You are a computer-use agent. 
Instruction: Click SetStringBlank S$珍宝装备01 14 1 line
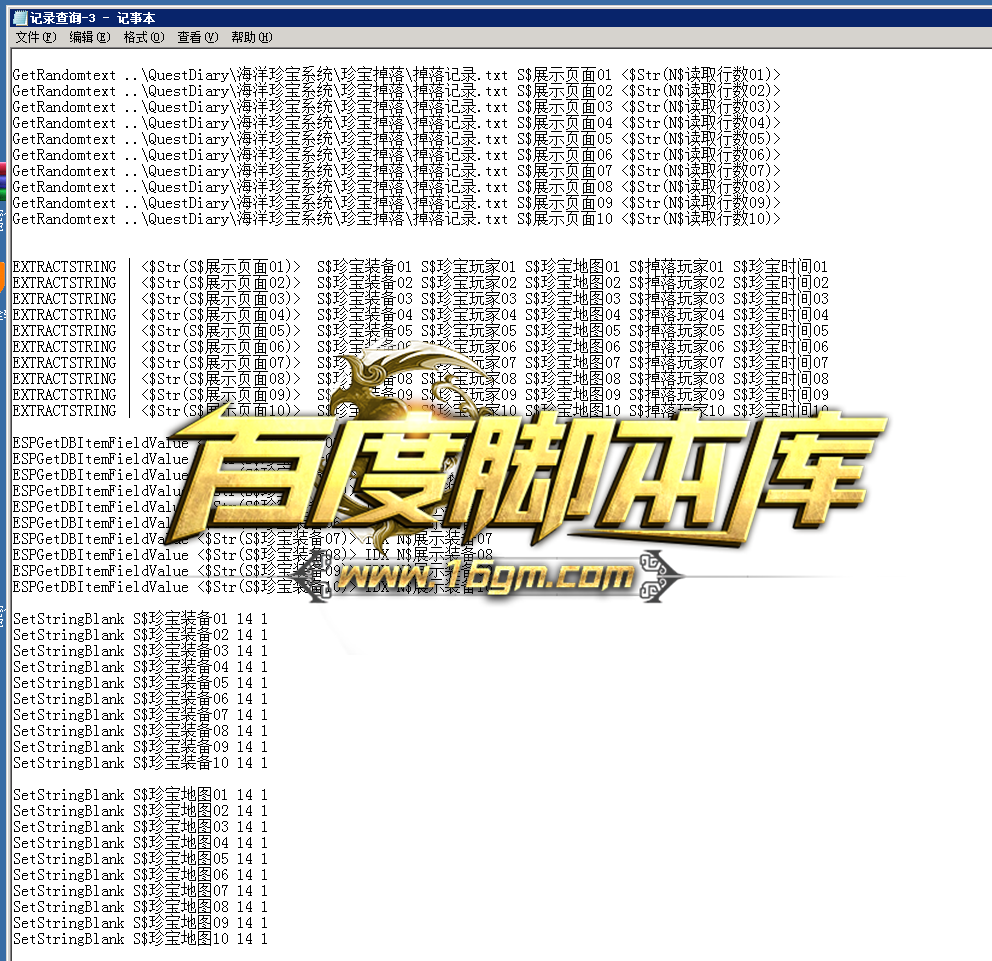[x=140, y=619]
